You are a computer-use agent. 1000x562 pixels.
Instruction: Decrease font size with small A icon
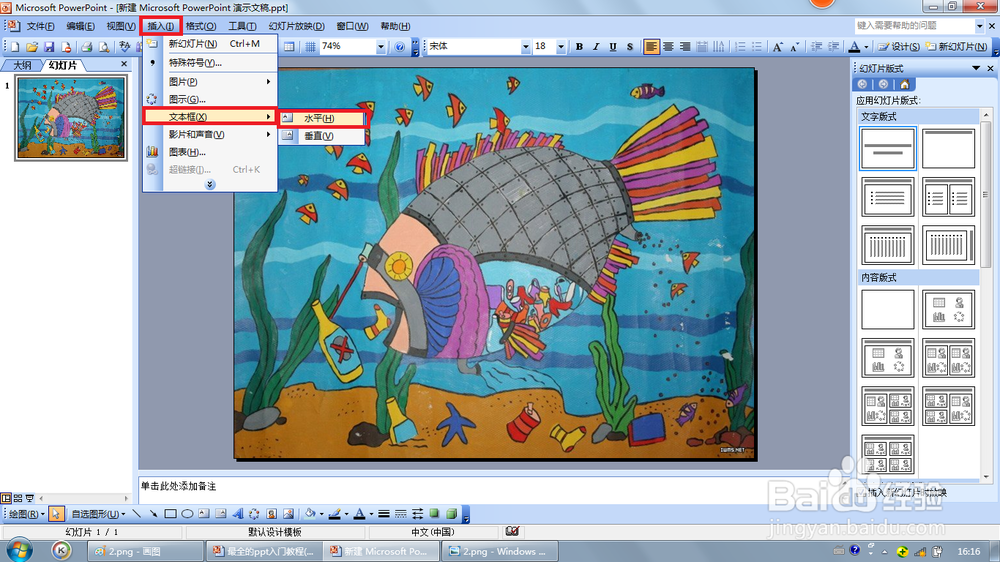click(x=794, y=47)
